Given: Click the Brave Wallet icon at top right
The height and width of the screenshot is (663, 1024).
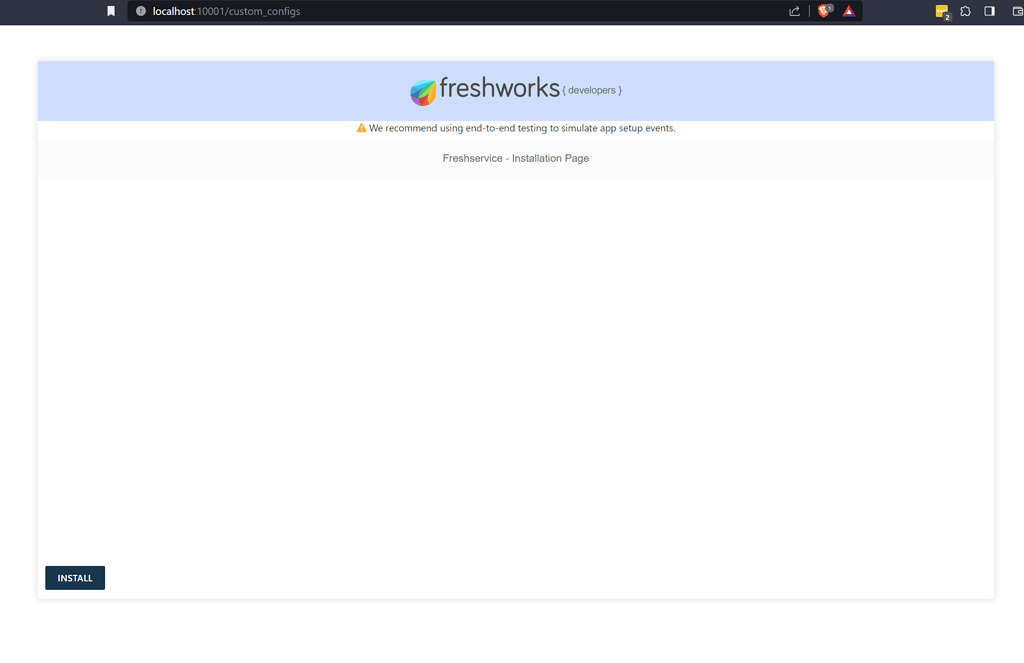Looking at the screenshot, I should tap(1017, 10).
